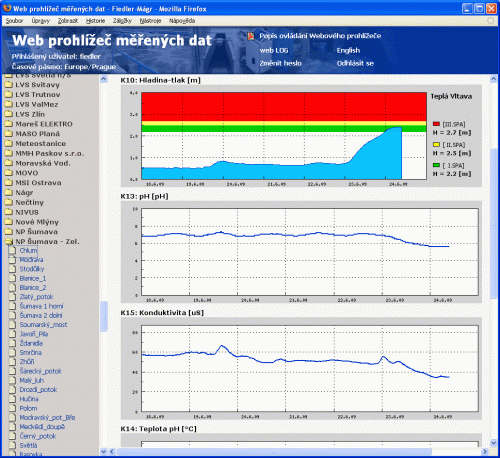Viewport: 500px width, 458px height.
Task: Click the page icon next to Stodůlky
Action: pos(12,269)
